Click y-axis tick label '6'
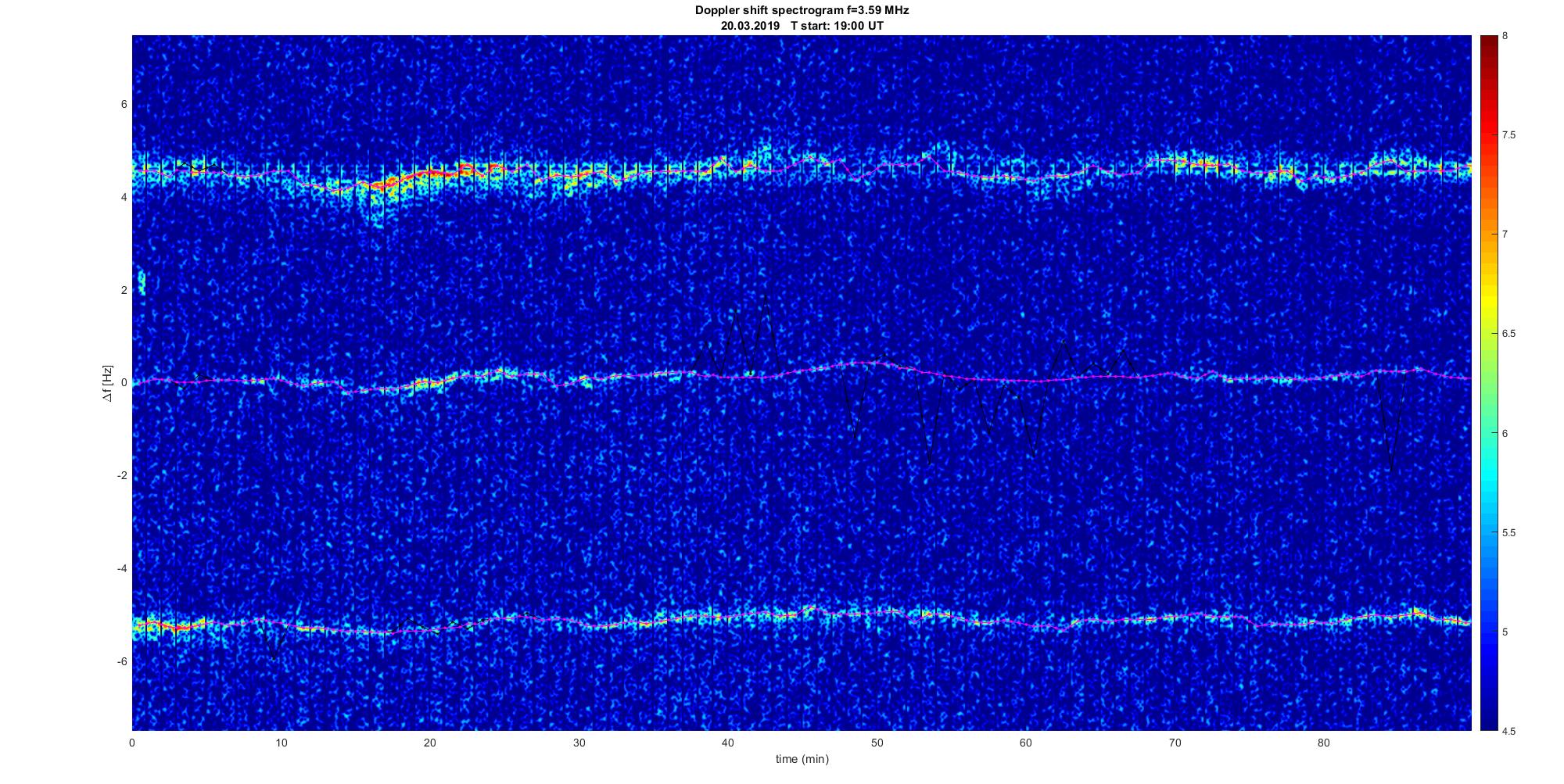This screenshot has height=784, width=1564. point(124,105)
